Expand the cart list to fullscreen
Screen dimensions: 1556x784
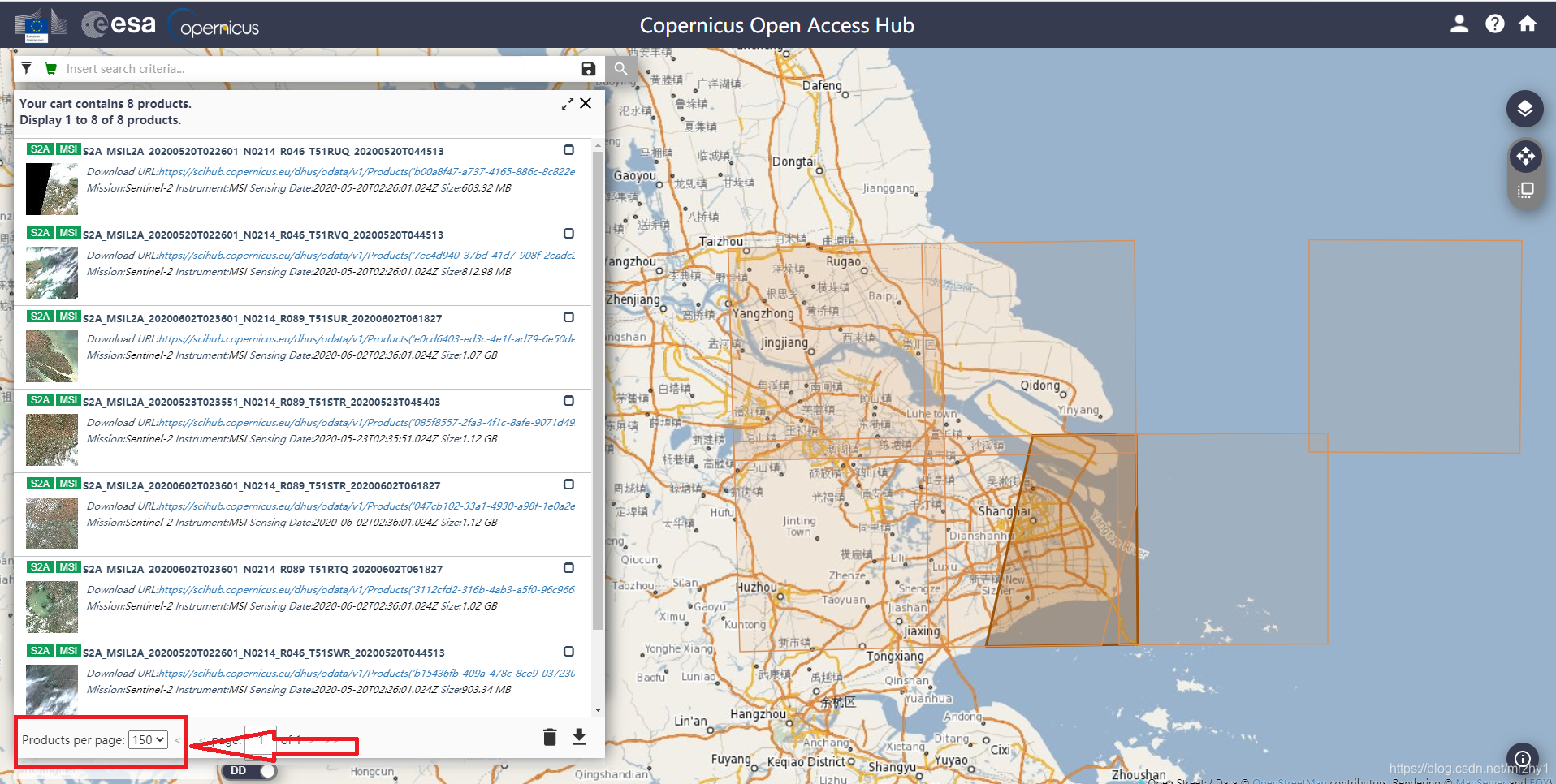pos(568,104)
